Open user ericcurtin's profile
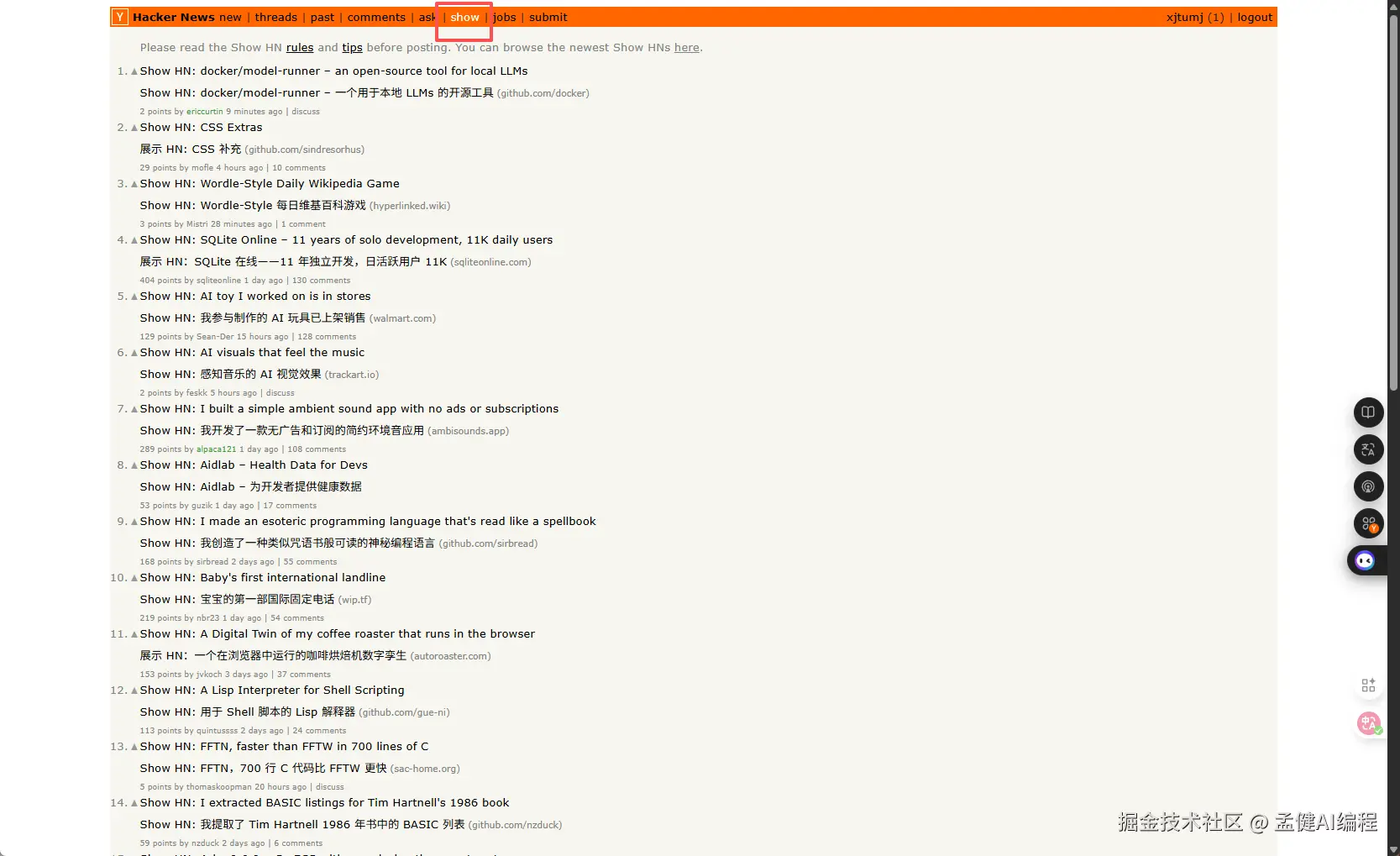1400x856 pixels. coord(205,112)
